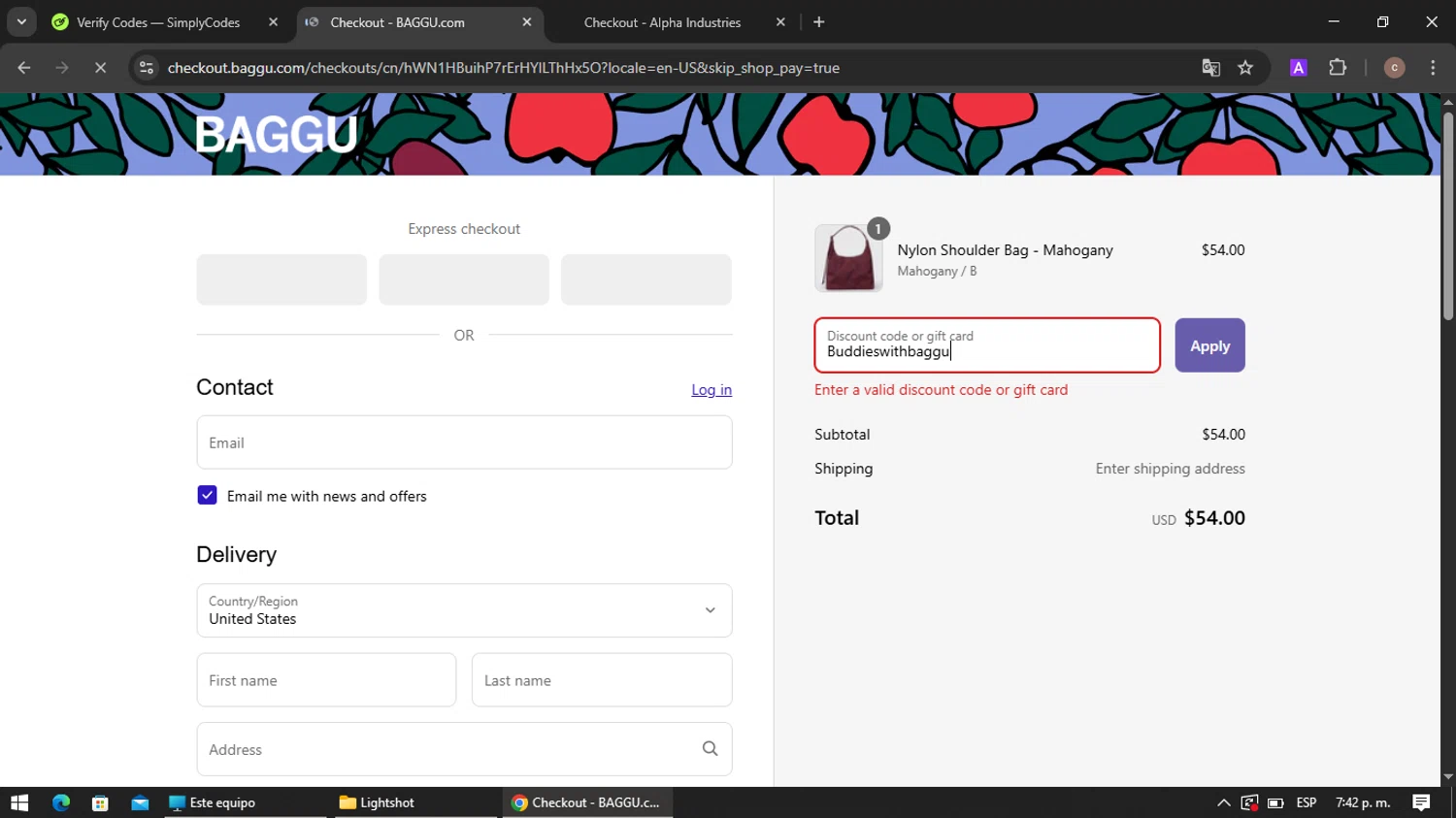Open Microsoft Store from taskbar
Screen dimensions: 1456x818
pyautogui.click(x=100, y=802)
